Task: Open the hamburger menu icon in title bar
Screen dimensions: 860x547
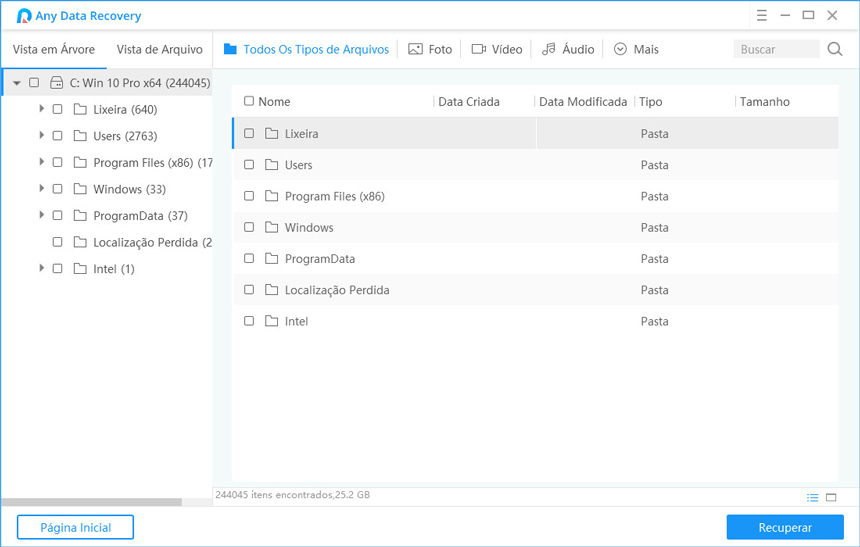Action: tap(762, 15)
